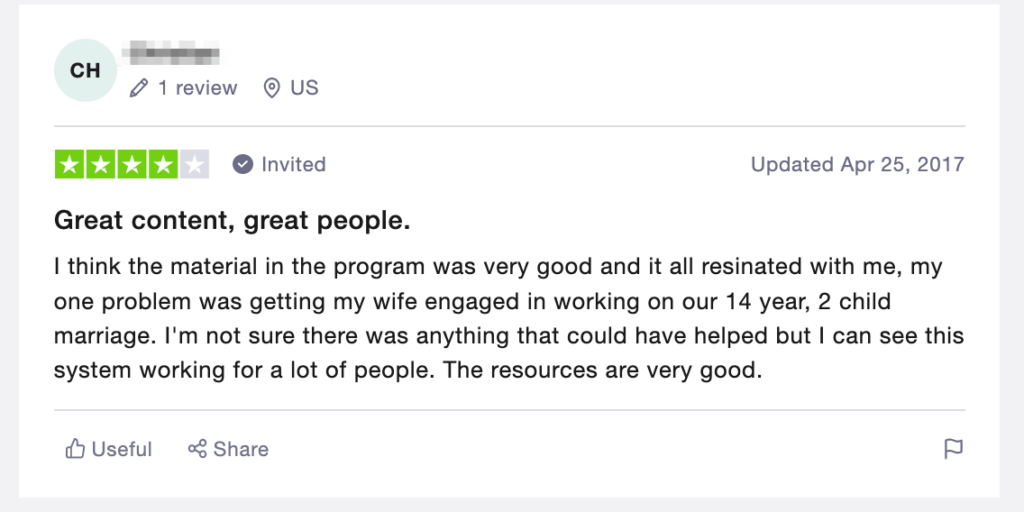Flag this review with the flag icon
The width and height of the screenshot is (1024, 512).
(x=953, y=449)
